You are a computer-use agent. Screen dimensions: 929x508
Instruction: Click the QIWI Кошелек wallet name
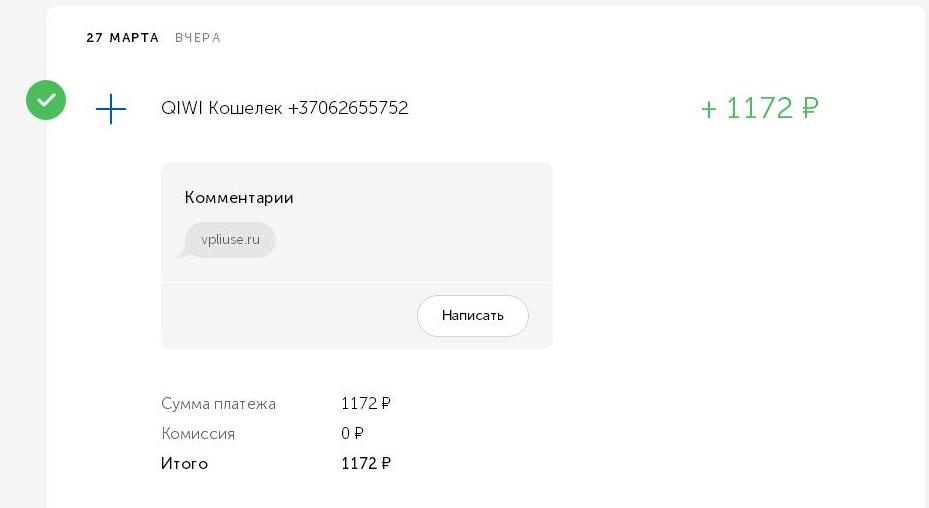[x=222, y=108]
